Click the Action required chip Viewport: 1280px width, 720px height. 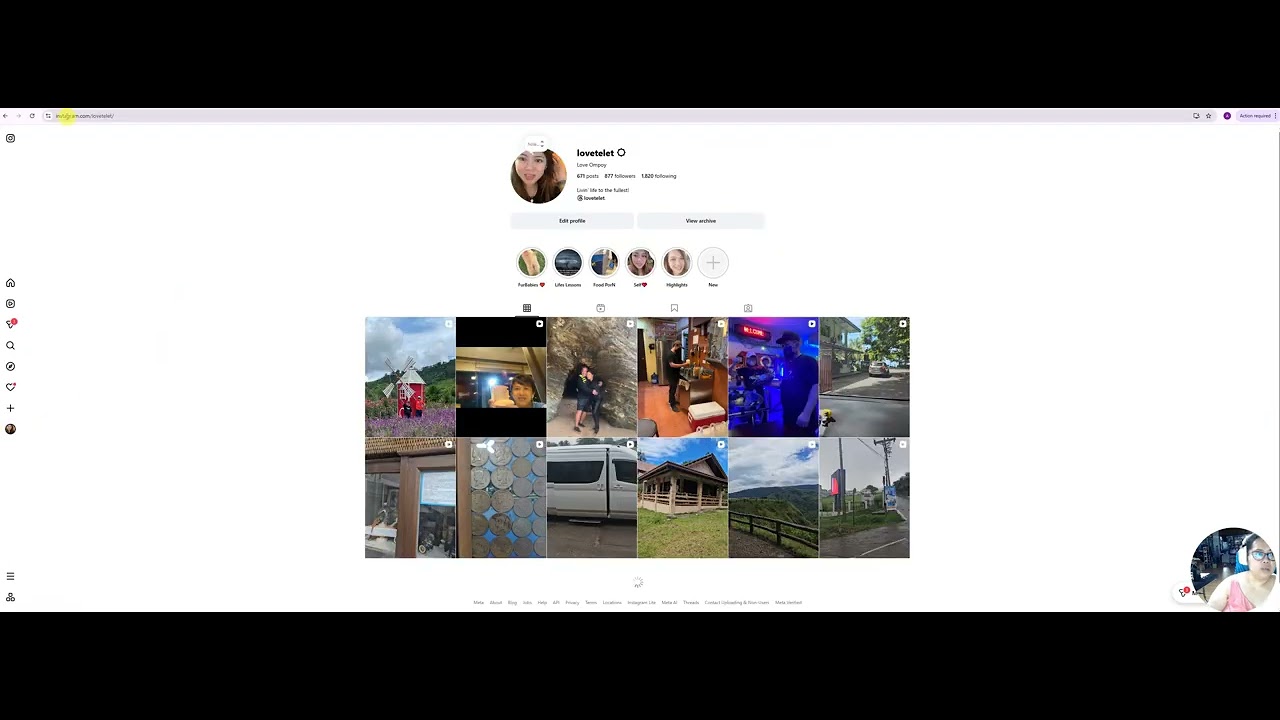pyautogui.click(x=1254, y=116)
